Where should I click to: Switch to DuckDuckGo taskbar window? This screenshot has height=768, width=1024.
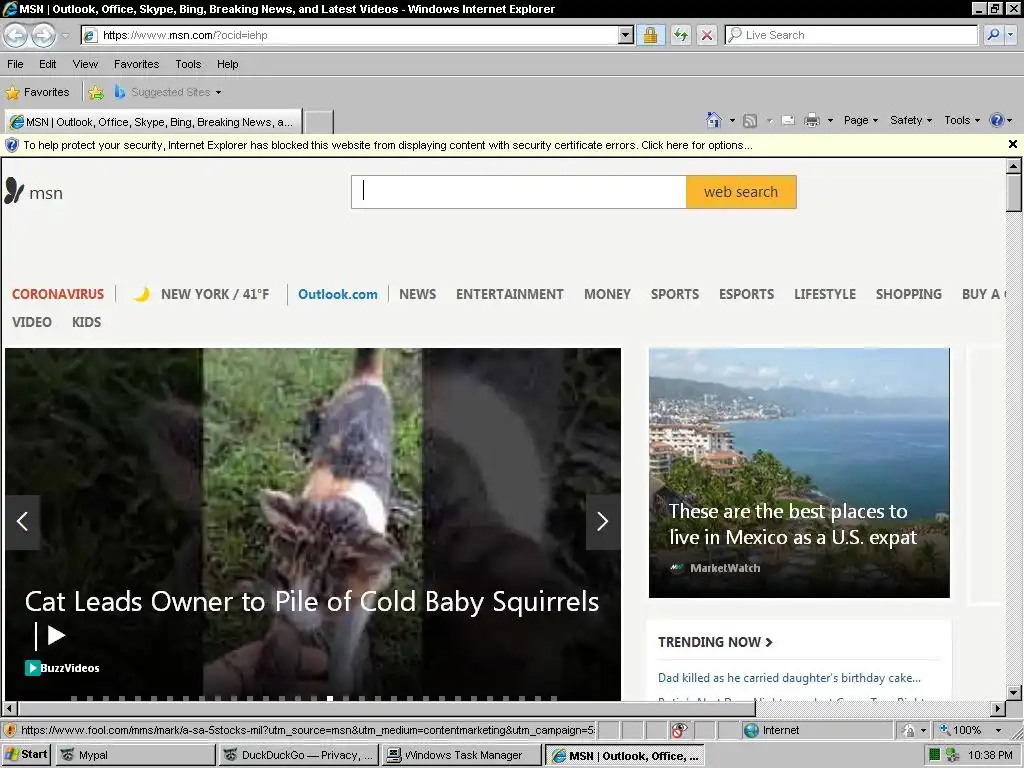click(x=299, y=755)
